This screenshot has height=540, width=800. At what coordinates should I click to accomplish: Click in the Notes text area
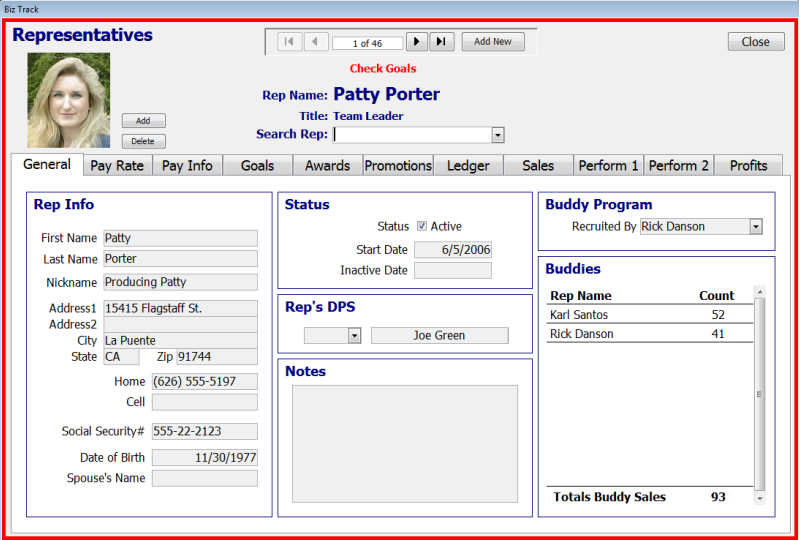coord(404,444)
